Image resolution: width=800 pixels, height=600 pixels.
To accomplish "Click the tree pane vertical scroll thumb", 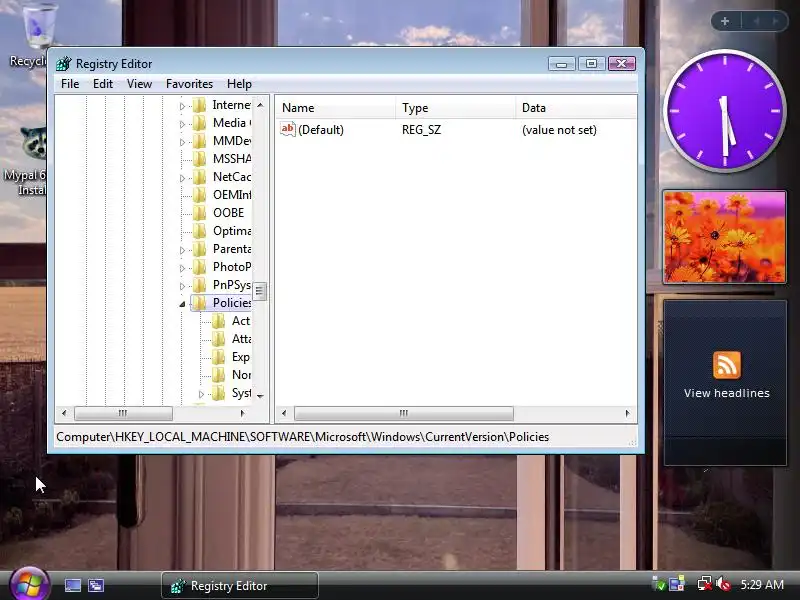I will click(260, 291).
